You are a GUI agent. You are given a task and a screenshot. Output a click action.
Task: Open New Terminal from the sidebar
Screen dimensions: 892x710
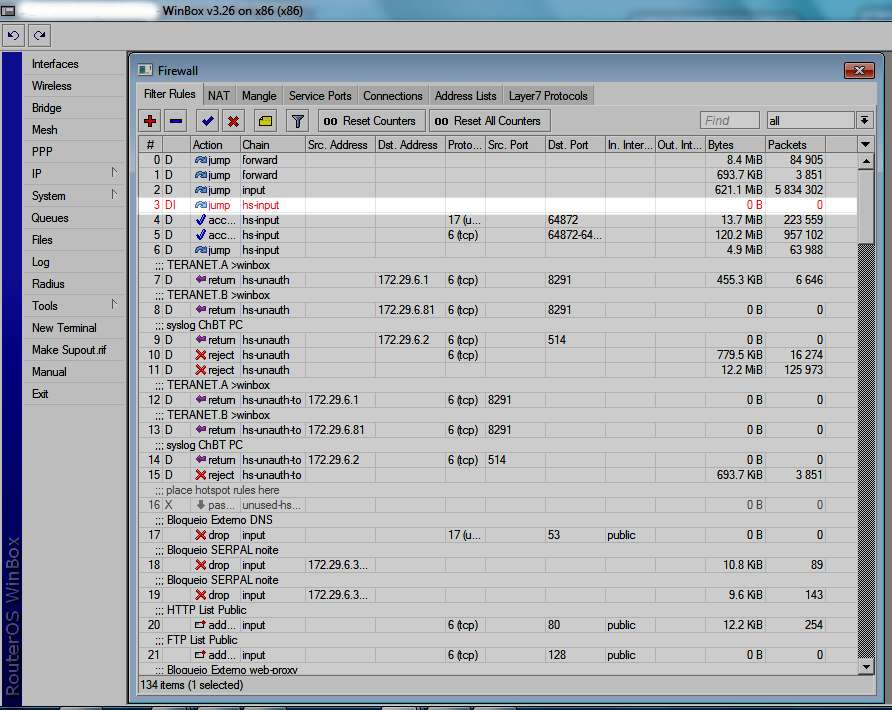point(64,328)
